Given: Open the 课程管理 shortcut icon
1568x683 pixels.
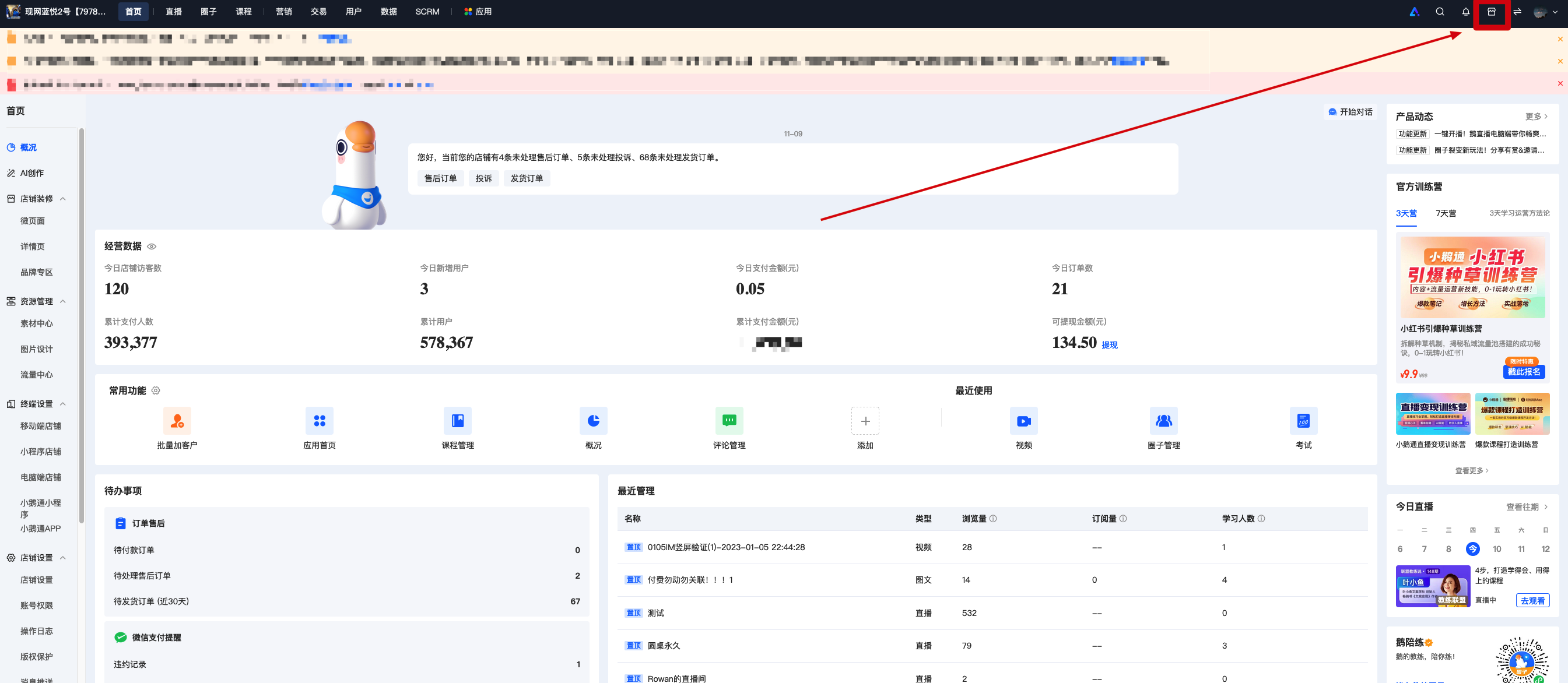Looking at the screenshot, I should [458, 420].
